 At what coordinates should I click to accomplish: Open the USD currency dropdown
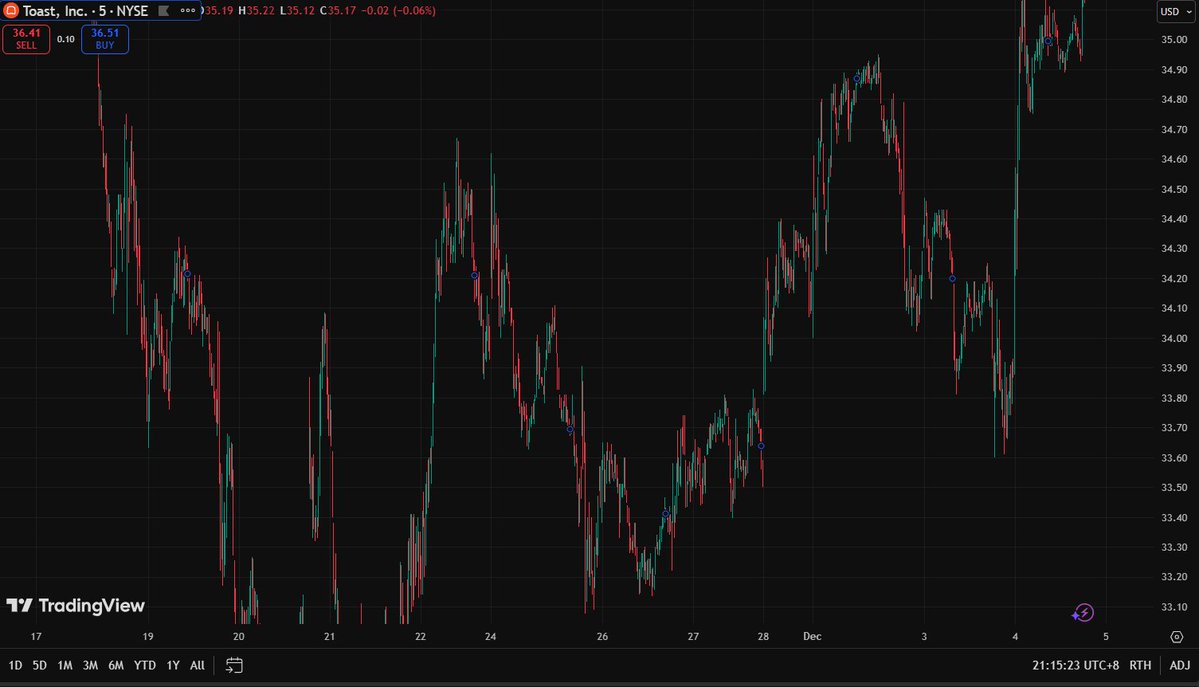tap(1175, 11)
